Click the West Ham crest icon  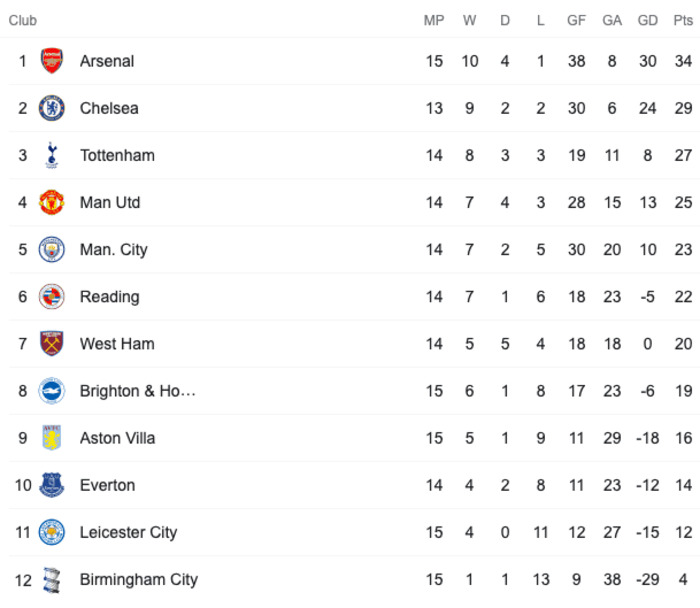(52, 343)
